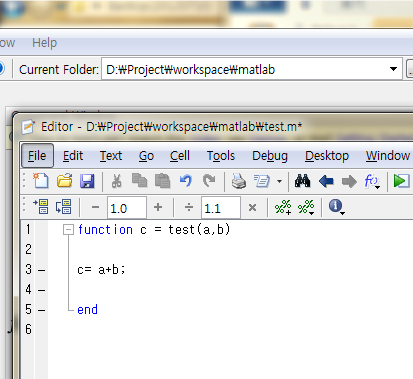Click the Editor title text showing test.m*
413x379 pixels.
click(172, 127)
